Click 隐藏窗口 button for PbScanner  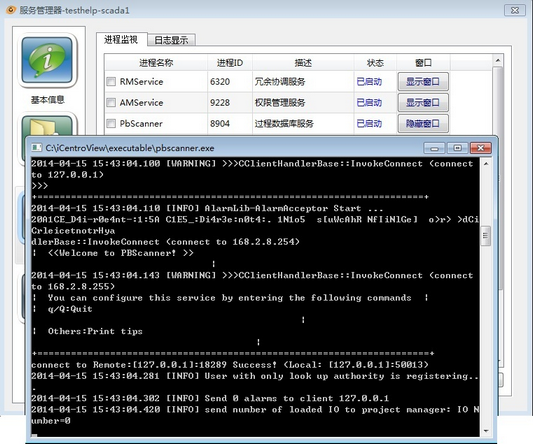423,123
